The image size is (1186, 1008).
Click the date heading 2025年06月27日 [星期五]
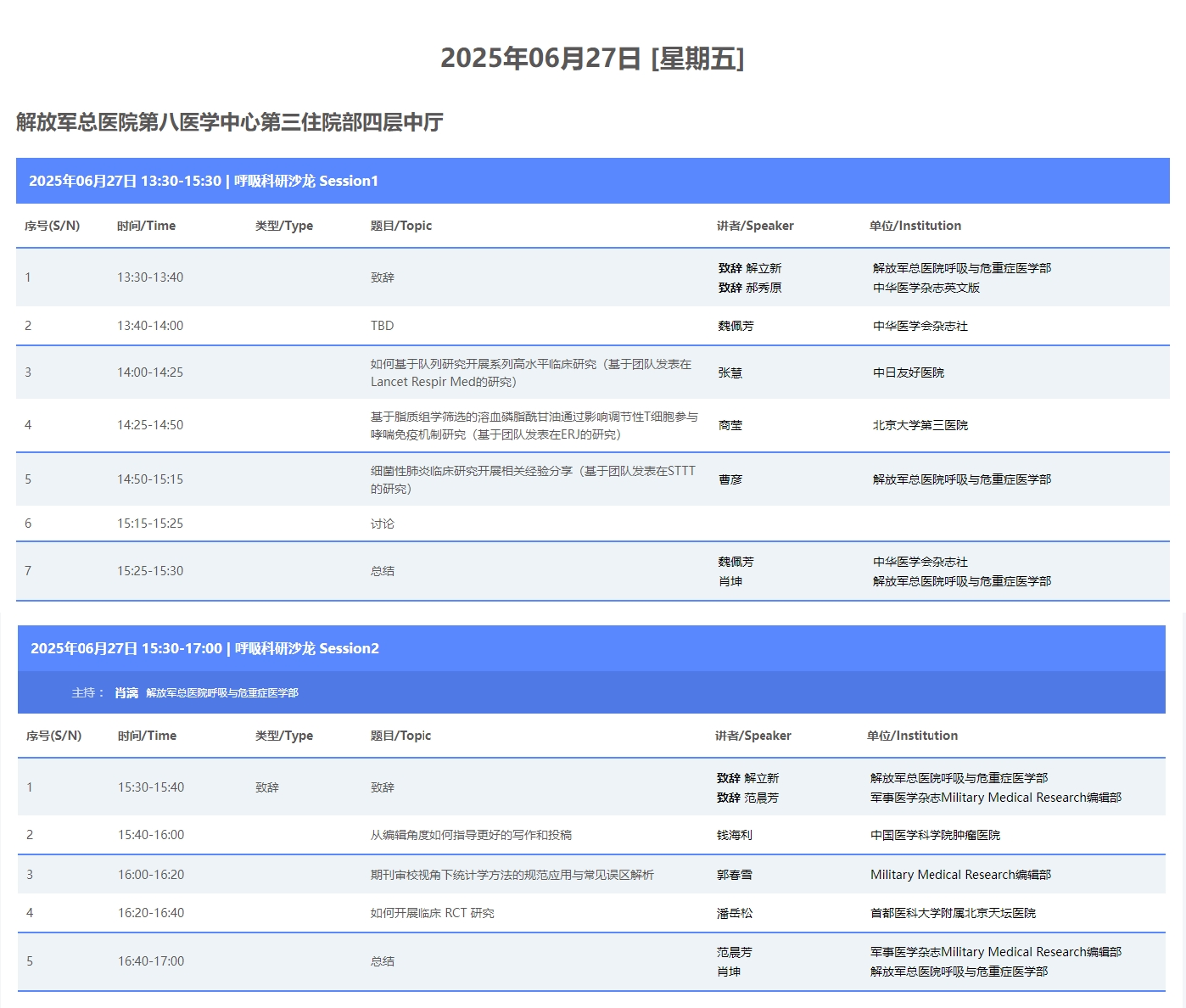[x=592, y=58]
